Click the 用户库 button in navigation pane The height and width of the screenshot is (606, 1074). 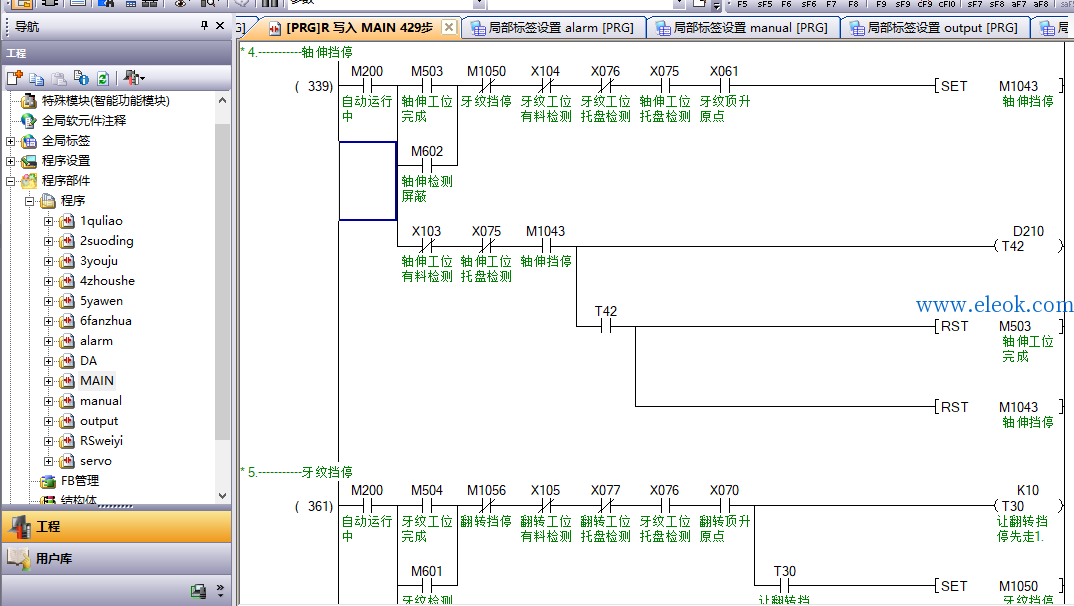[x=116, y=559]
